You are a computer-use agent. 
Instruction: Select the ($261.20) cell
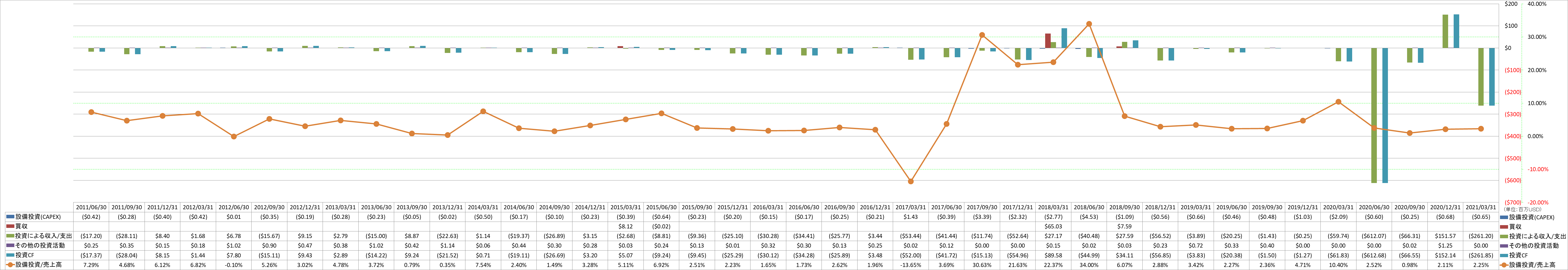(x=1481, y=236)
